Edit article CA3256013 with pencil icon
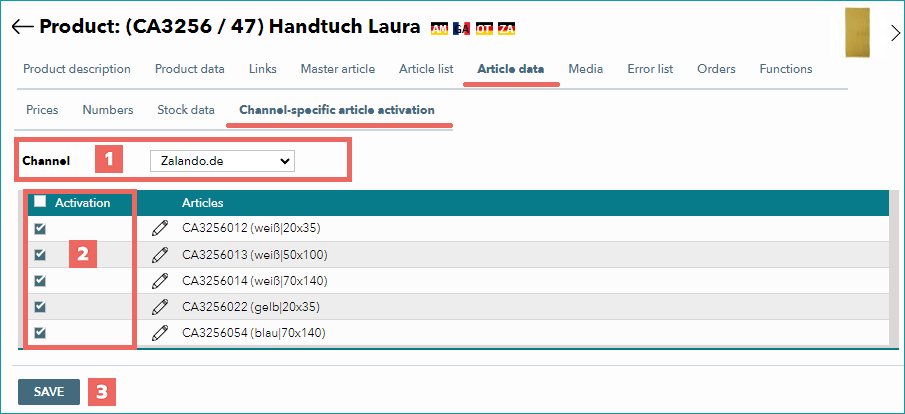Screen dimensions: 905x414 (x=159, y=255)
